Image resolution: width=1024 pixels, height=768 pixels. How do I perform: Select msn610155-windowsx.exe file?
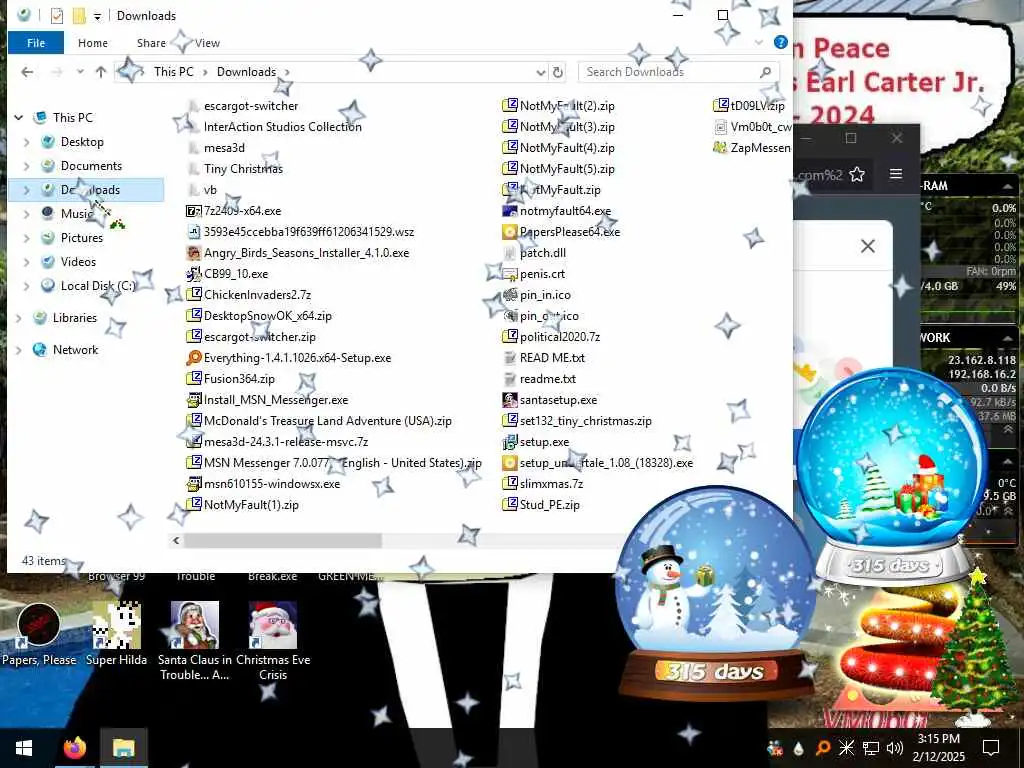click(x=264, y=484)
